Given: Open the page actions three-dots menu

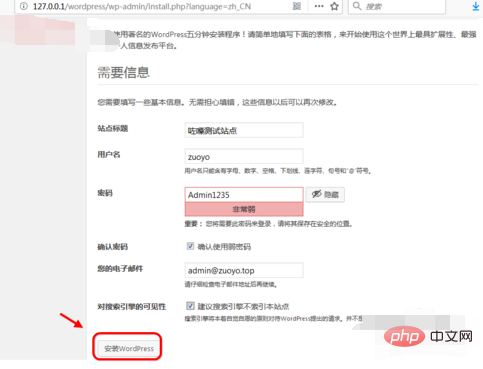Looking at the screenshot, I should pyautogui.click(x=319, y=6).
